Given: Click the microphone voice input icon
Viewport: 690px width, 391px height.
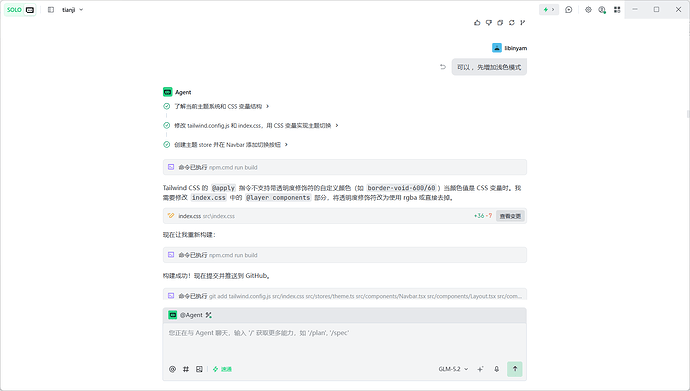Looking at the screenshot, I should point(496,369).
